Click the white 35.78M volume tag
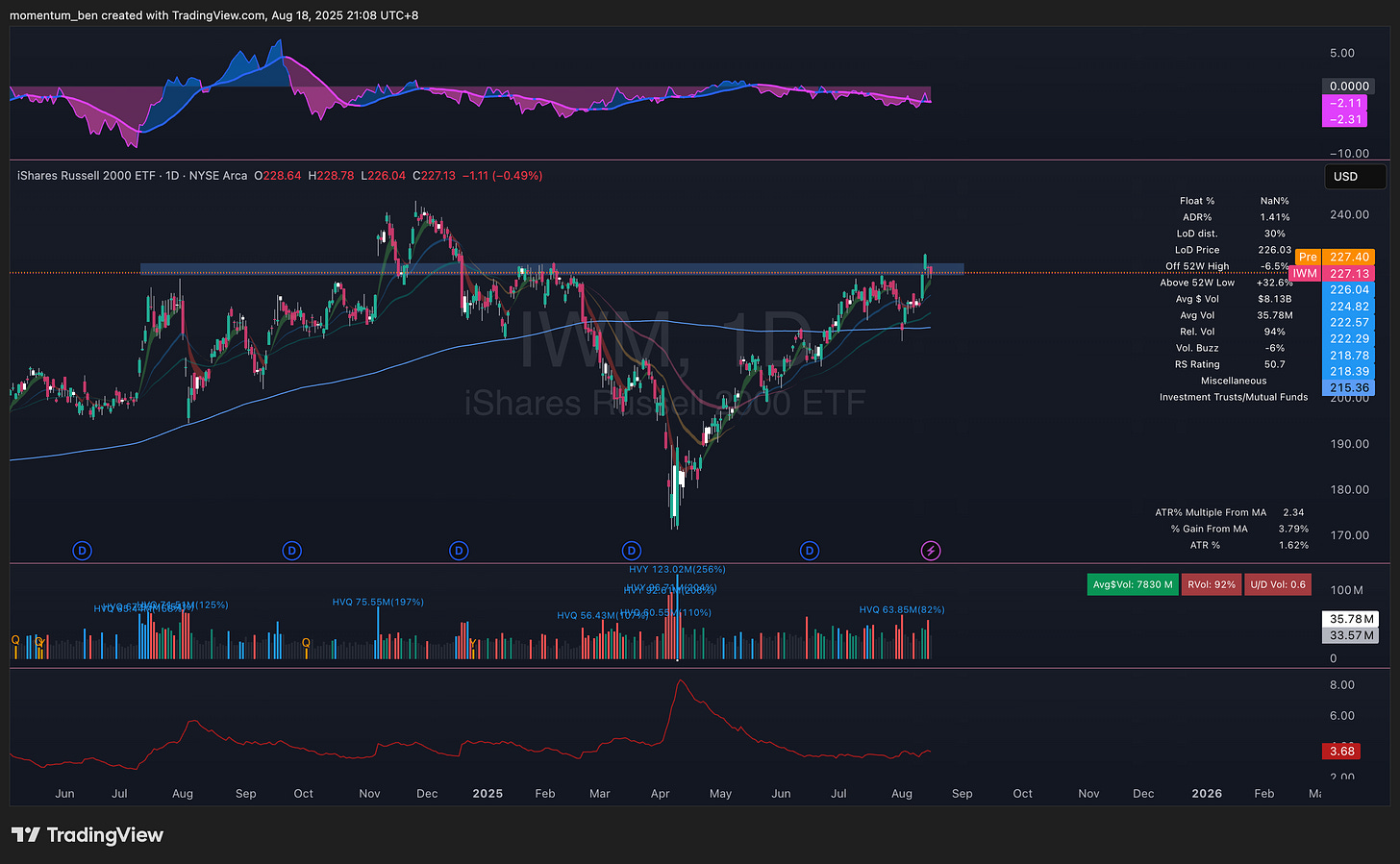Viewport: 1400px width, 864px height. tap(1351, 619)
